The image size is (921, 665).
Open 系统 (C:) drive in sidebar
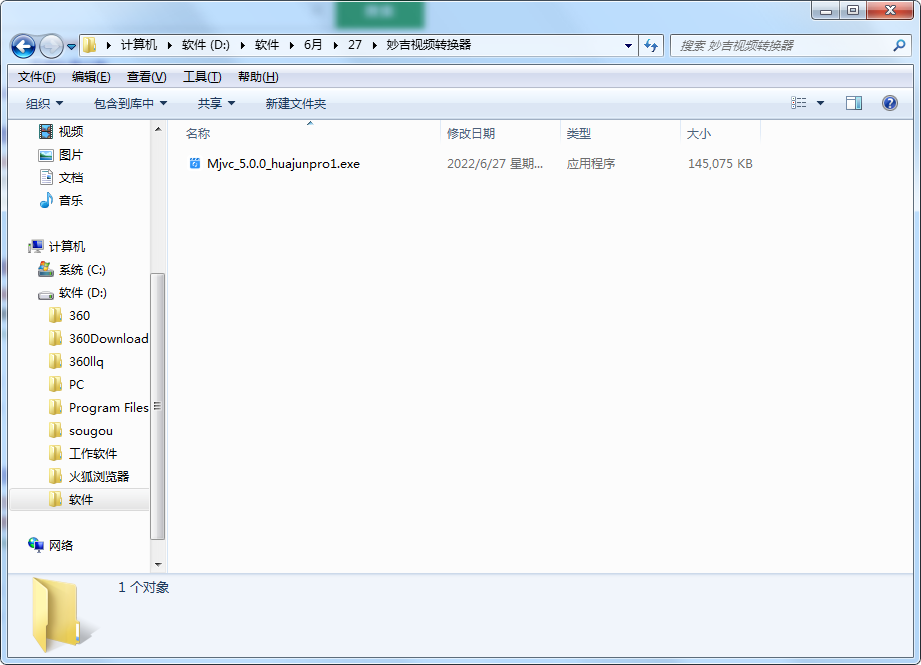72,270
